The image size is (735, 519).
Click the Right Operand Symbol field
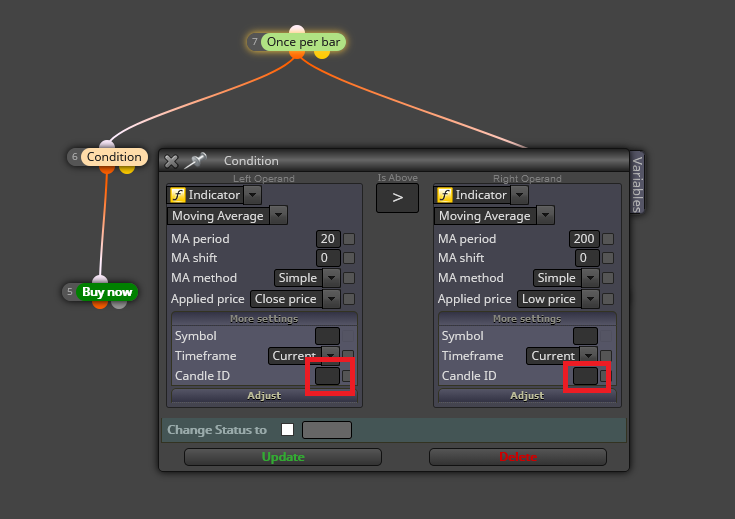point(585,336)
